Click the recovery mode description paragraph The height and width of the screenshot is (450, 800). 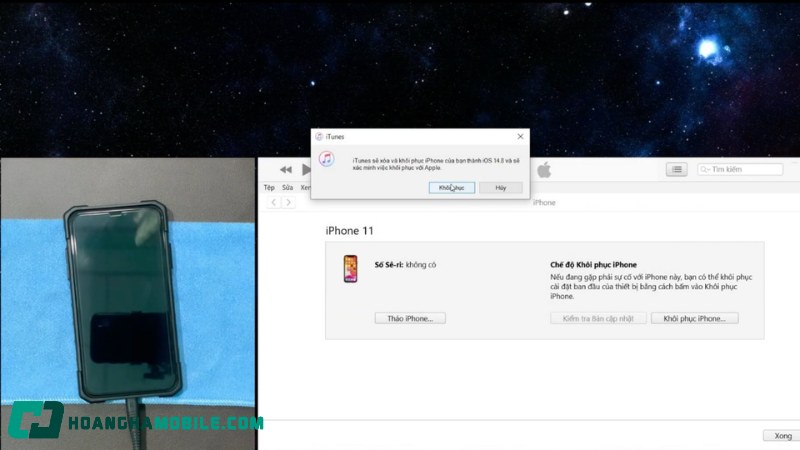click(651, 287)
